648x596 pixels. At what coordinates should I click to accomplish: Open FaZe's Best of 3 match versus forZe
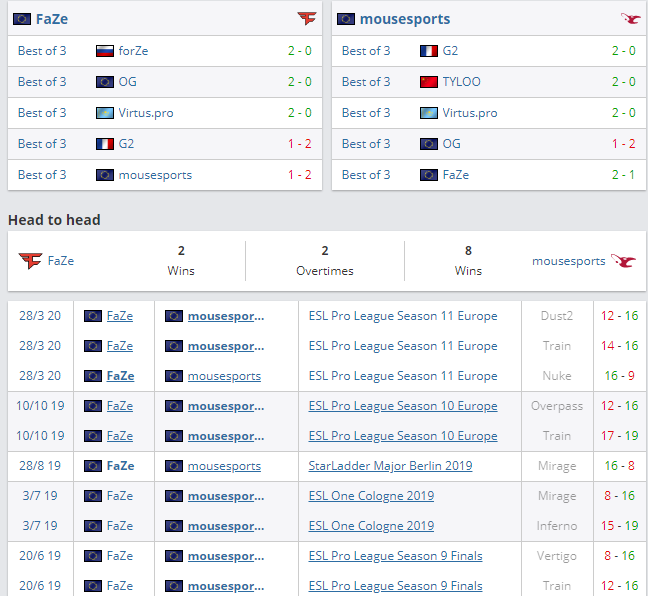[42, 51]
